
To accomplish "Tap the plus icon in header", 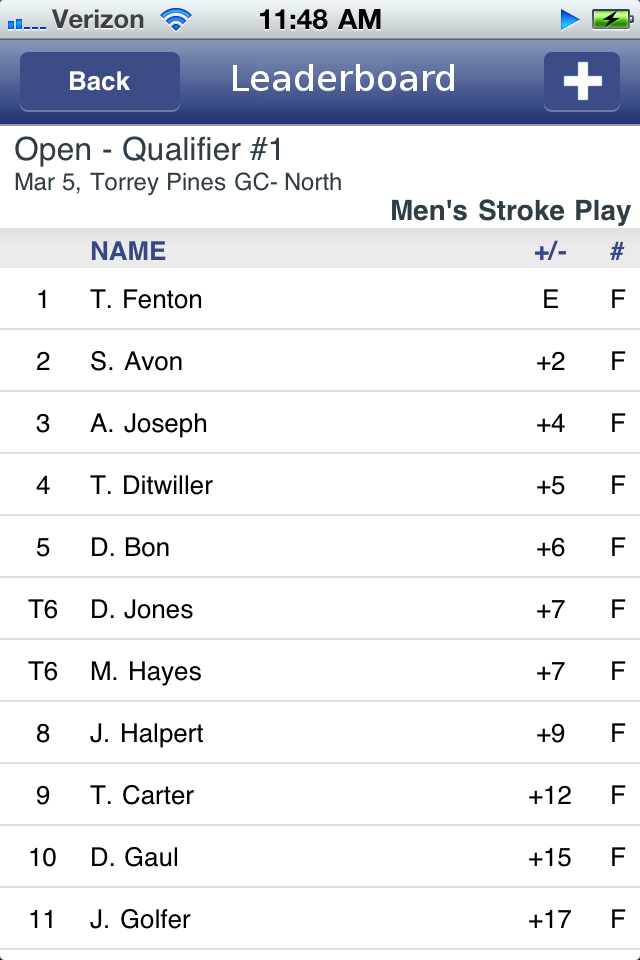I will click(x=582, y=81).
